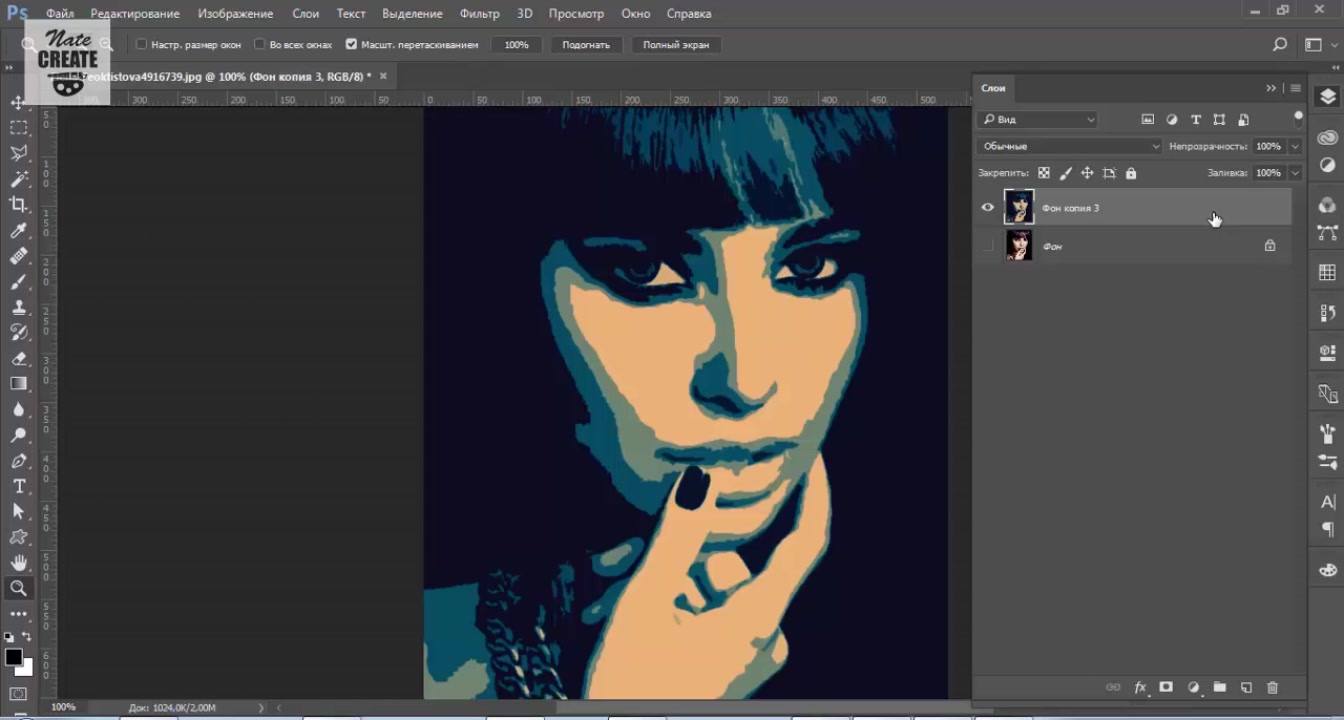Select the Polygonal Lasso tool
The image size is (1344, 720).
coord(19,153)
